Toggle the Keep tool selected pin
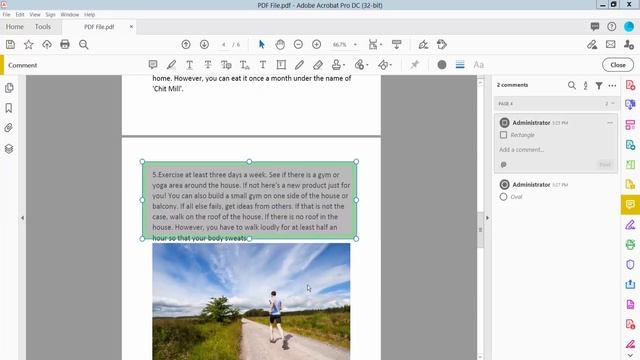 415,65
